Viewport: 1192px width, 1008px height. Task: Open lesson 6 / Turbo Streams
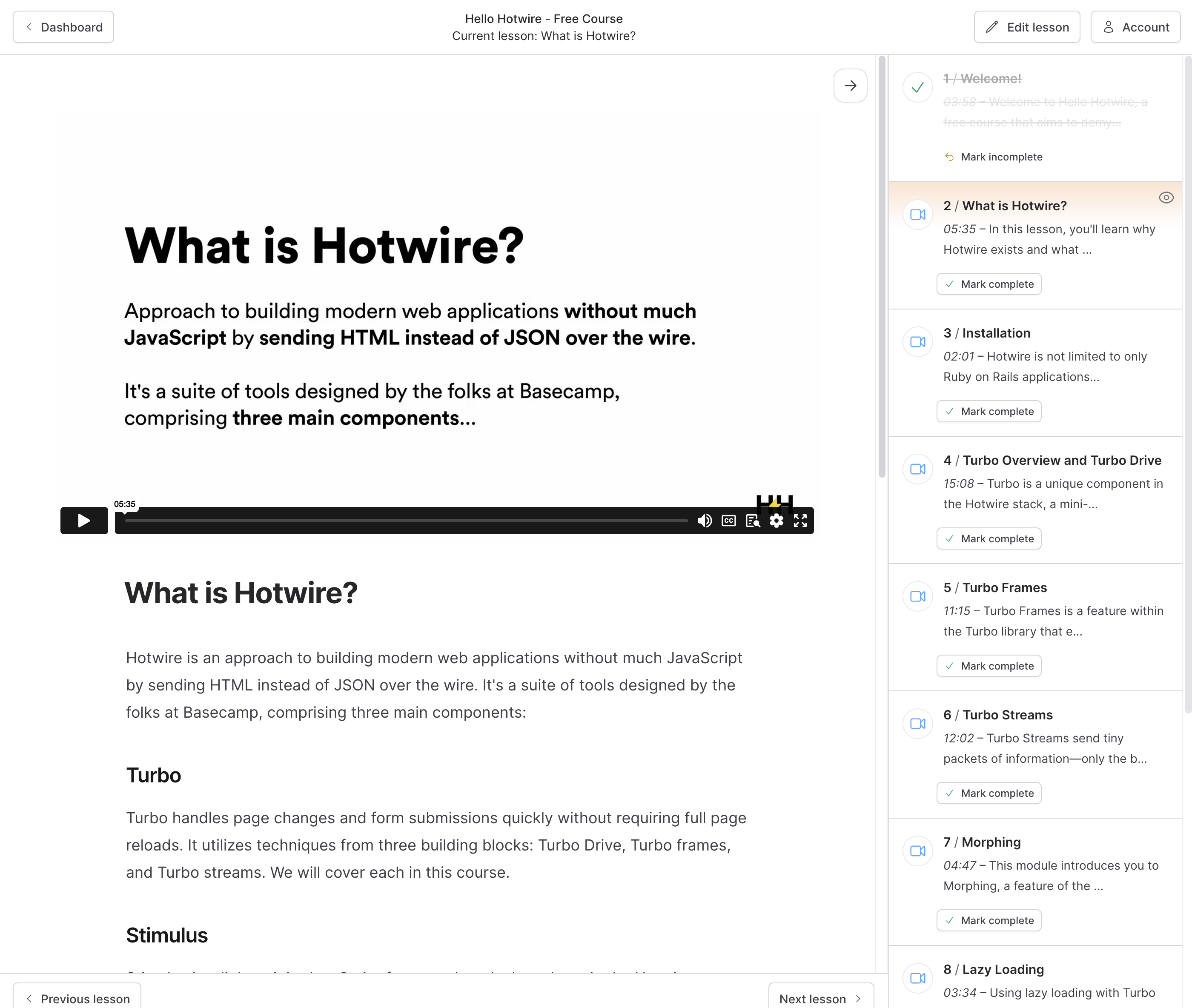tap(998, 716)
